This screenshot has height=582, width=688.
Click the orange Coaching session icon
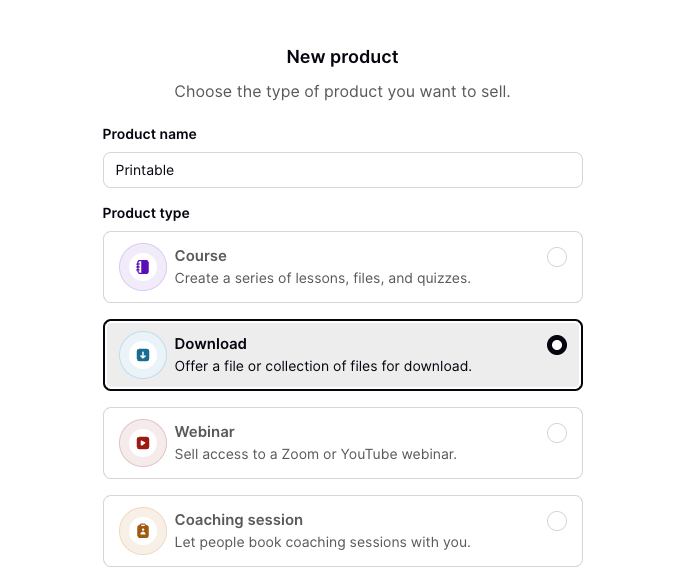[x=143, y=531]
